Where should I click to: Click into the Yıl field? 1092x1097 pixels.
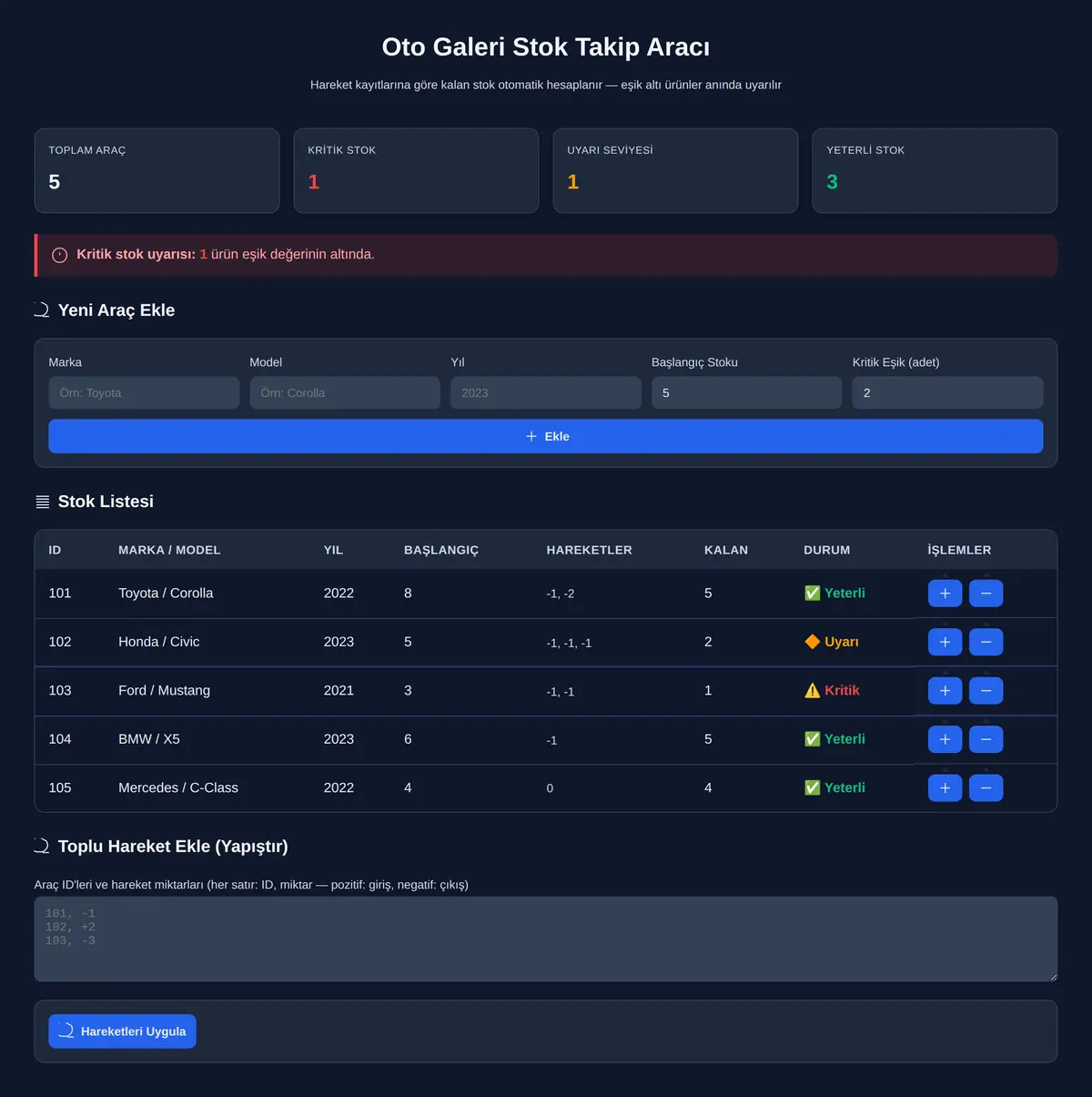546,393
